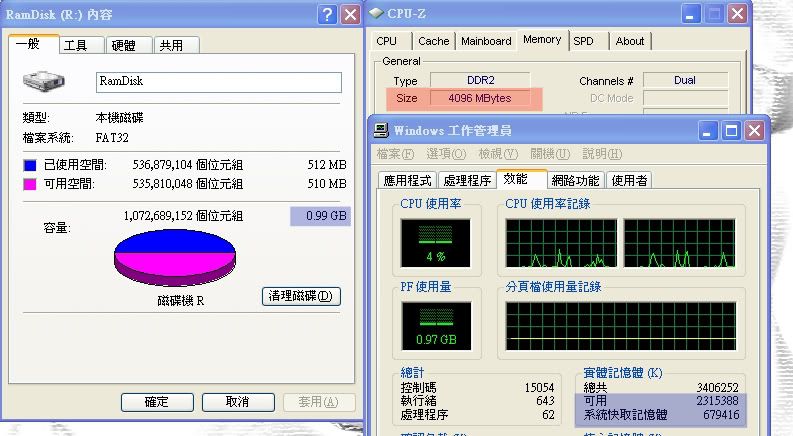The width and height of the screenshot is (793, 436).
Task: Select the 效能 tab in Task Manager
Action: [521, 179]
